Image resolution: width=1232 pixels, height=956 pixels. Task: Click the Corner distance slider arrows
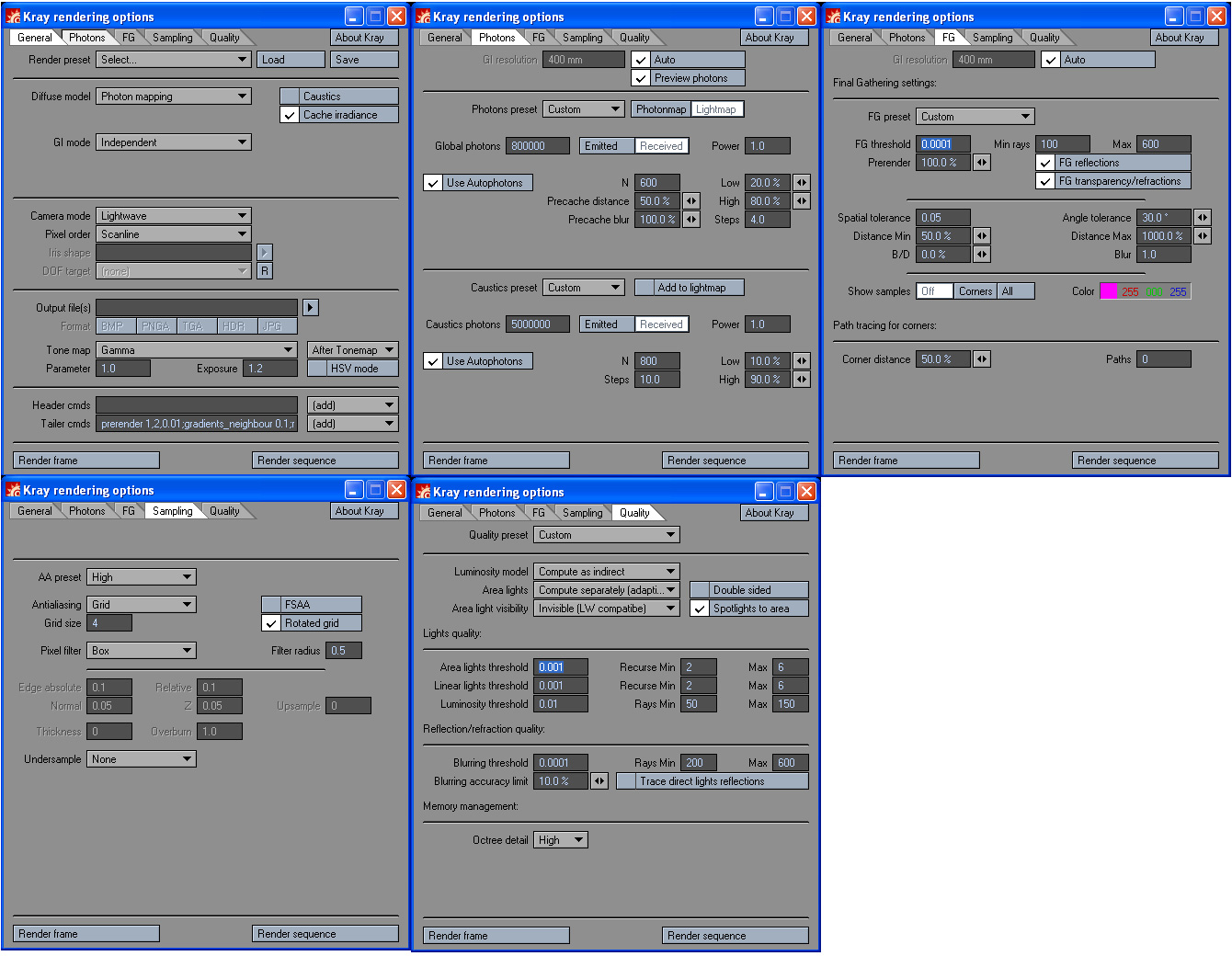coord(982,359)
